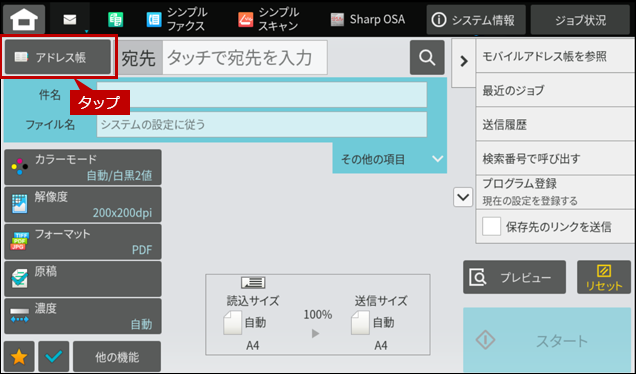Check 保存先のリンクを送信 checkbox
The image size is (636, 374).
click(x=491, y=226)
